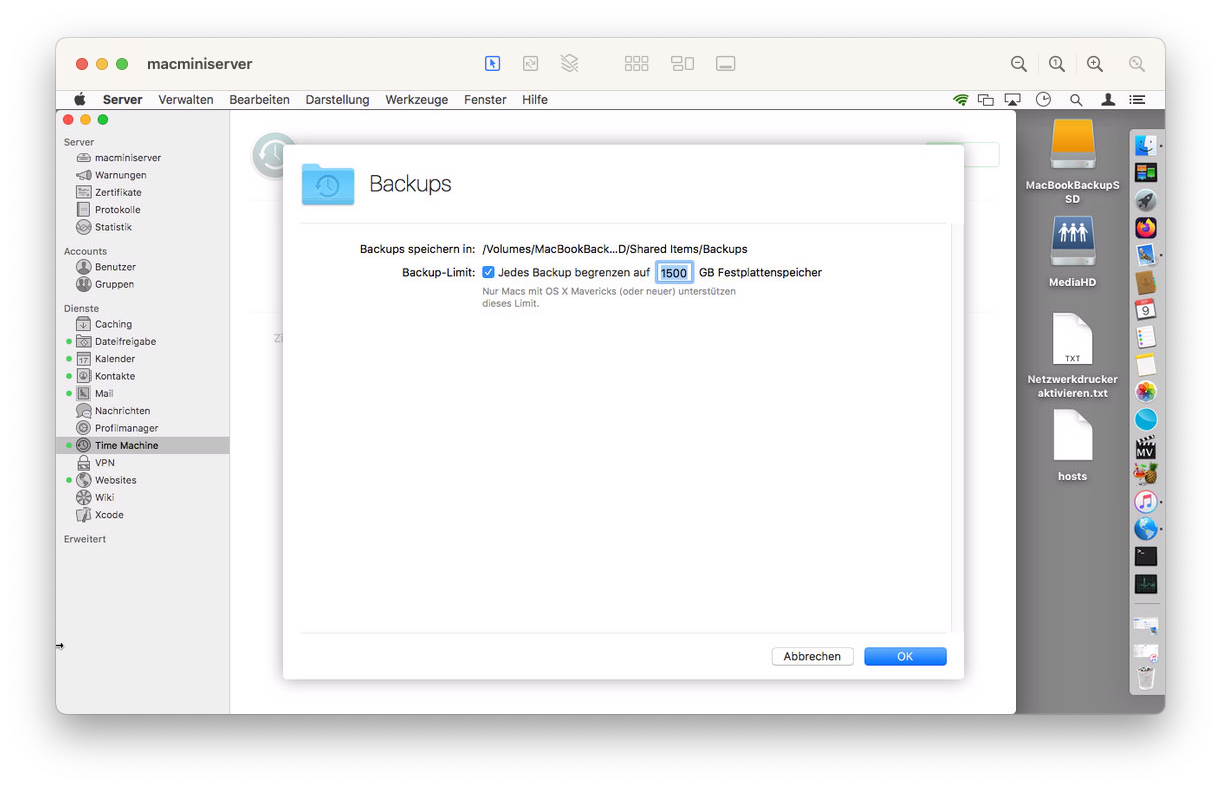This screenshot has height=788, width=1221.
Task: Open Terminal from the dock
Action: tap(1146, 556)
